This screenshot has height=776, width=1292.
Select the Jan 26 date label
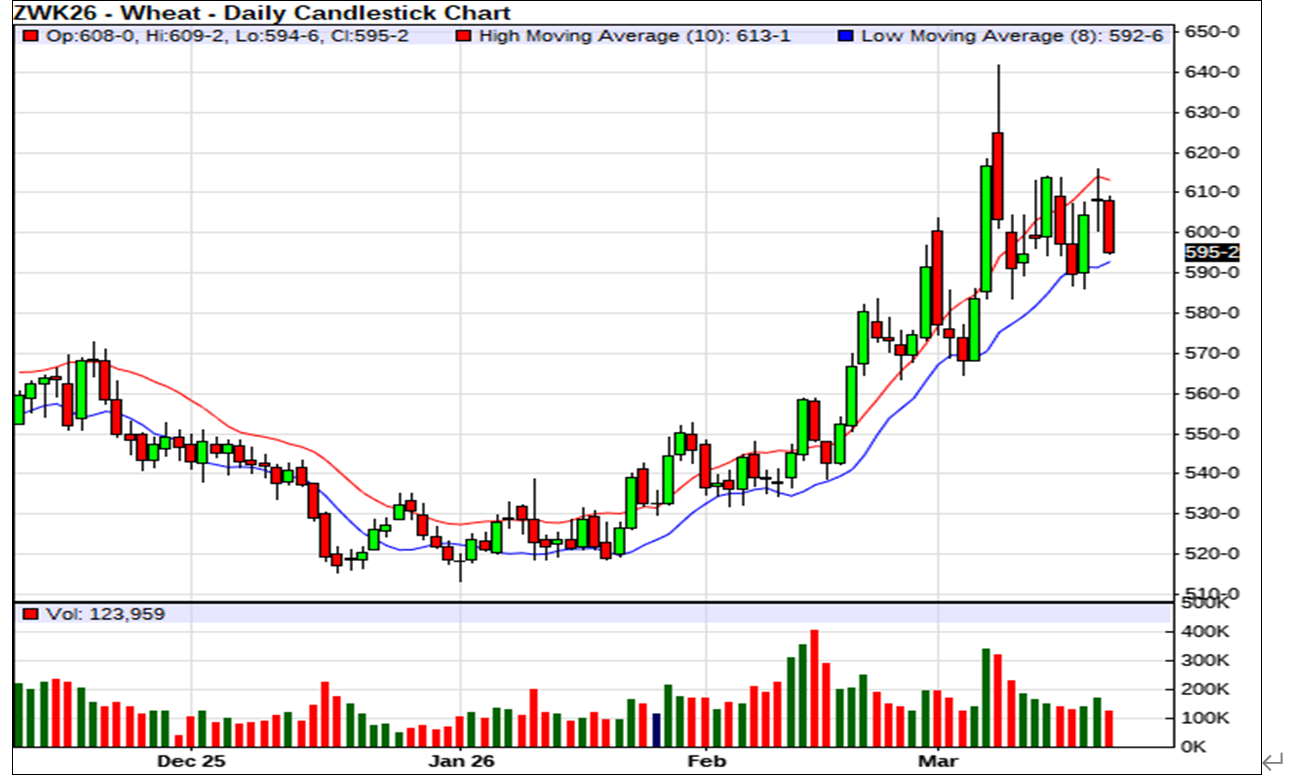coord(460,761)
